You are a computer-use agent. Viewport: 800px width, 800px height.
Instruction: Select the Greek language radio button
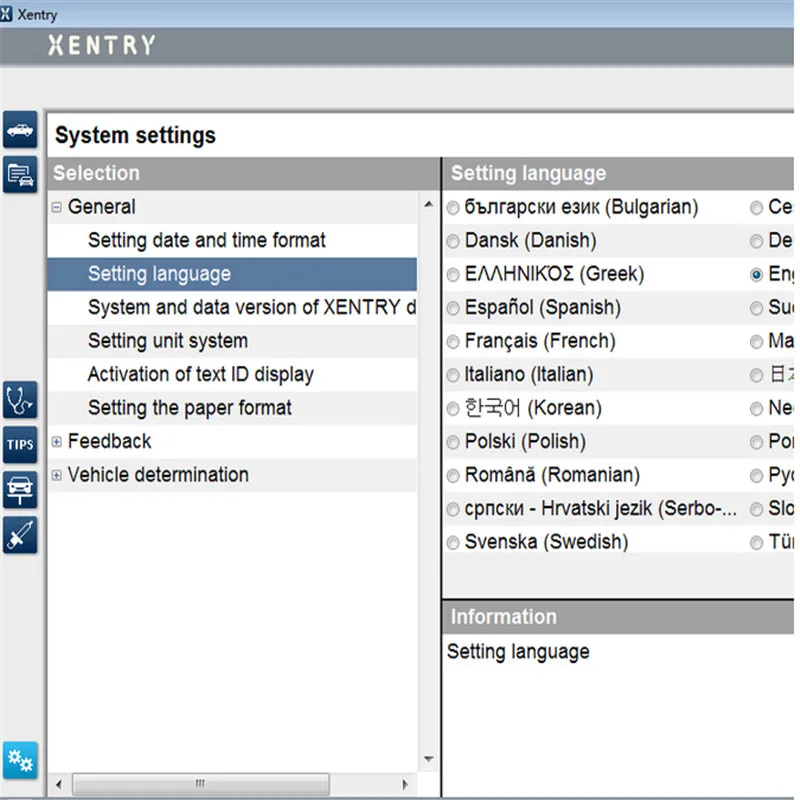click(x=453, y=275)
